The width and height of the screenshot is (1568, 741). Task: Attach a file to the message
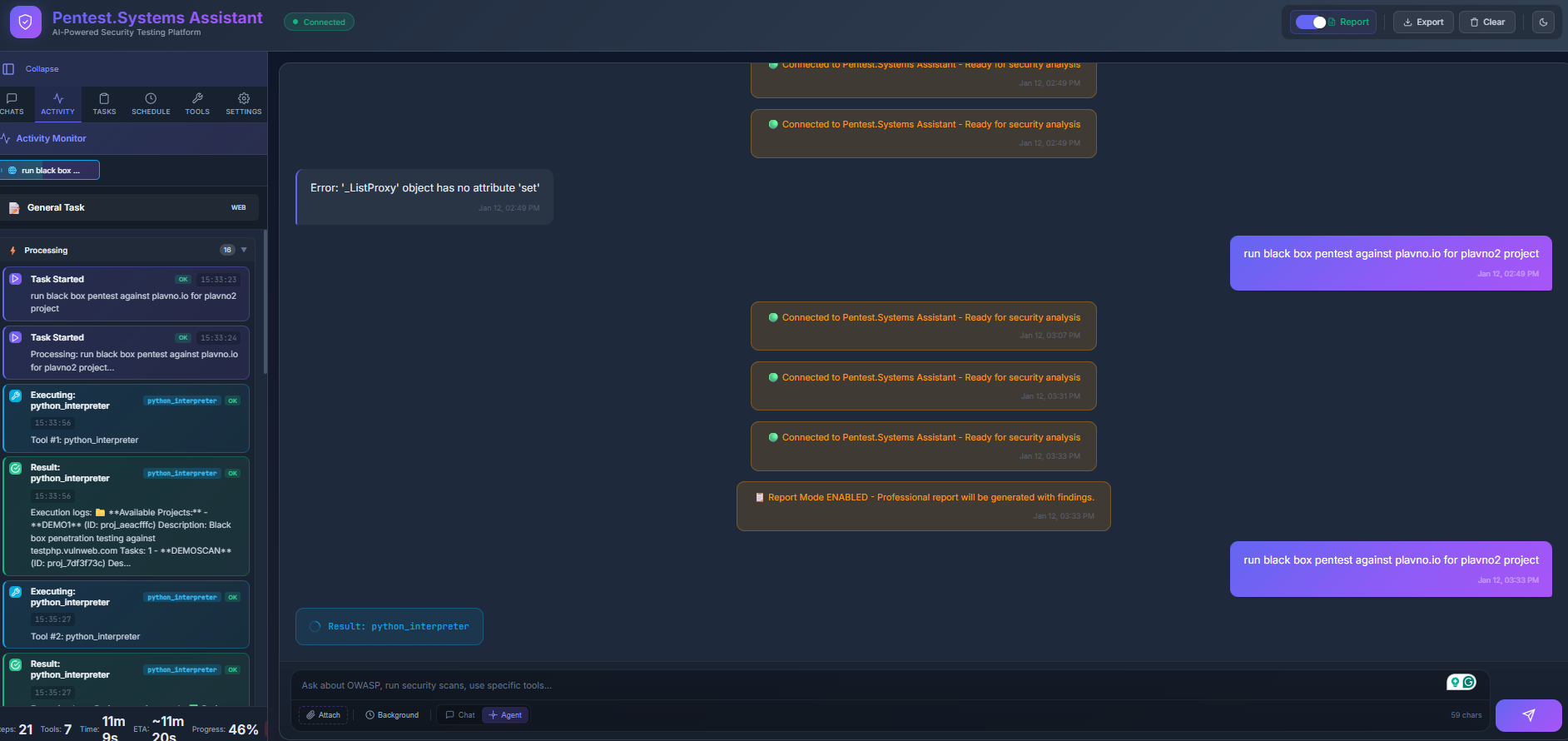[324, 715]
